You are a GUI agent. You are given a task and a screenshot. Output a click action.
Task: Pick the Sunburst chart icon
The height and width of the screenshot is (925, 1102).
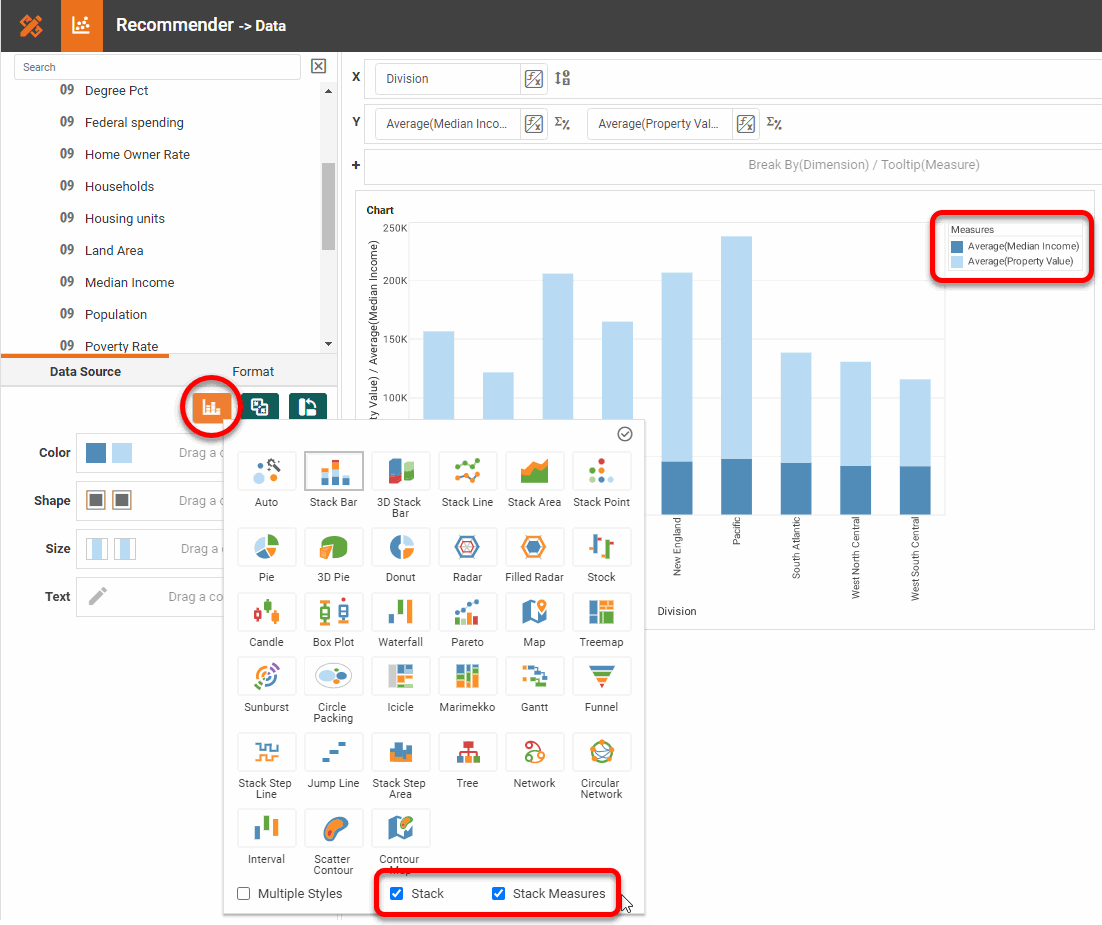pyautogui.click(x=266, y=677)
